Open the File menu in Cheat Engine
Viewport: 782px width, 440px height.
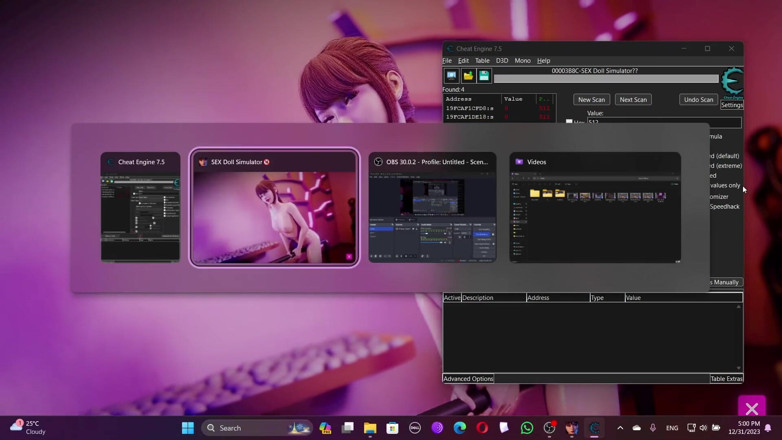coord(447,61)
